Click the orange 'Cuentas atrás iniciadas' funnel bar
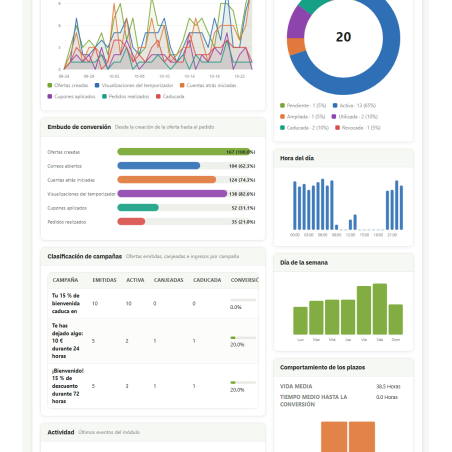 (x=167, y=180)
